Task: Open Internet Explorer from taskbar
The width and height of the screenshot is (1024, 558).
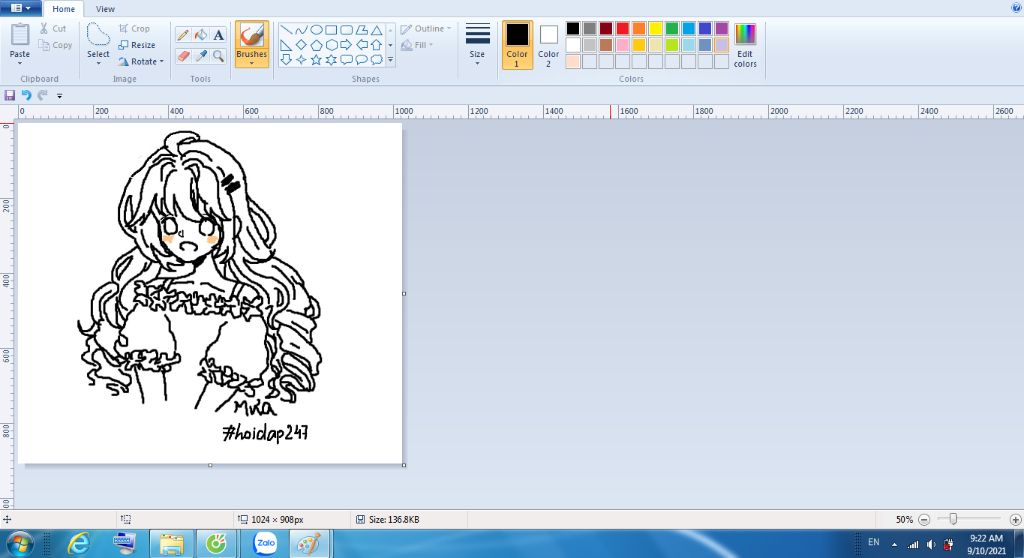Action: [x=79, y=544]
